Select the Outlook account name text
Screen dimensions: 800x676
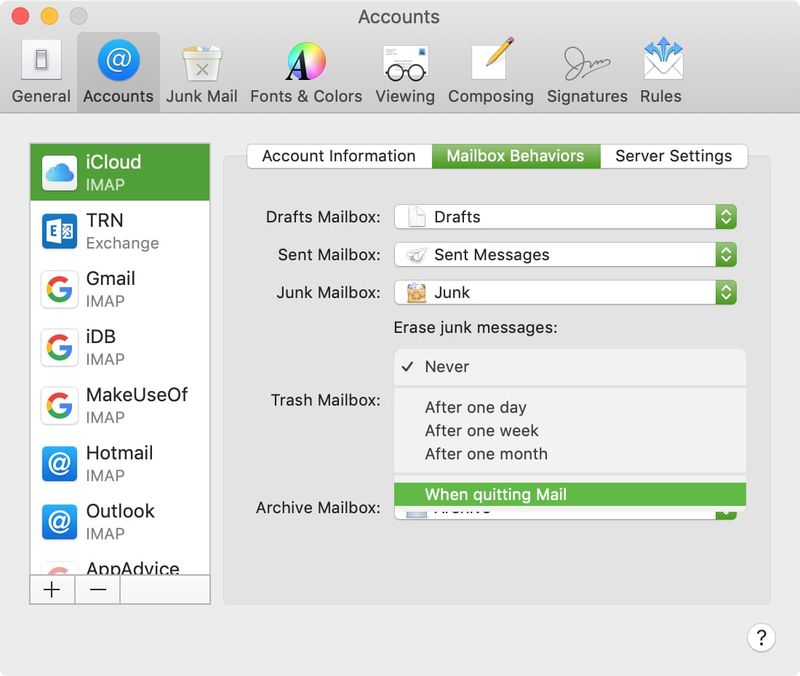pos(120,511)
